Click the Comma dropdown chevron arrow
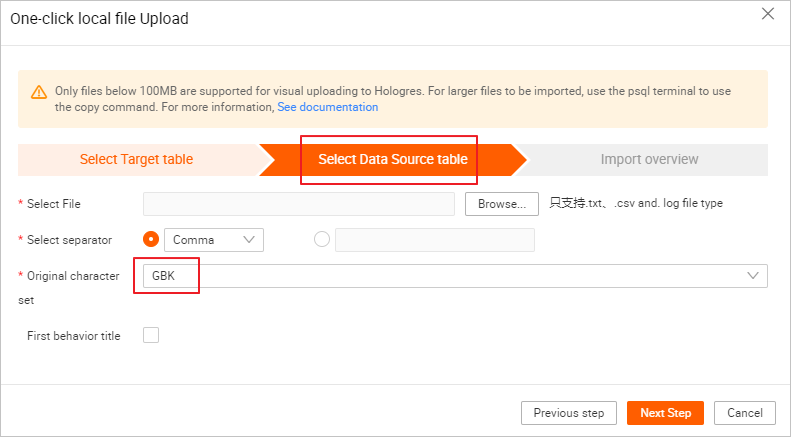This screenshot has width=791, height=437. coord(249,240)
